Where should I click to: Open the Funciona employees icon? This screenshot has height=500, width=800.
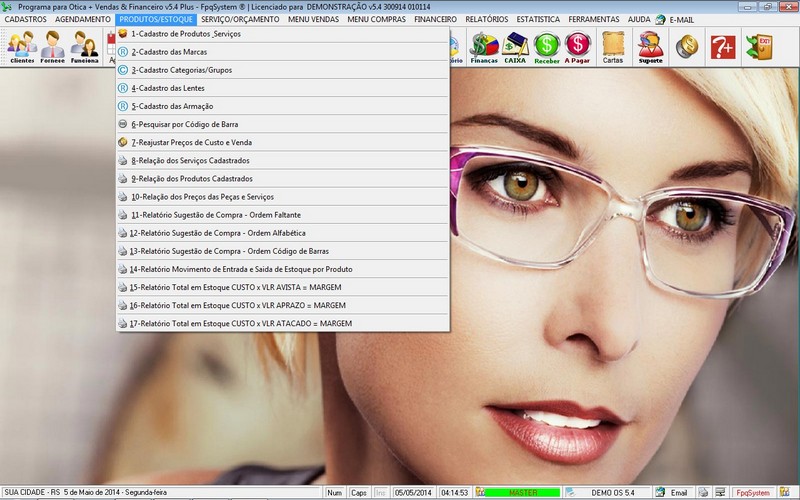[x=84, y=47]
